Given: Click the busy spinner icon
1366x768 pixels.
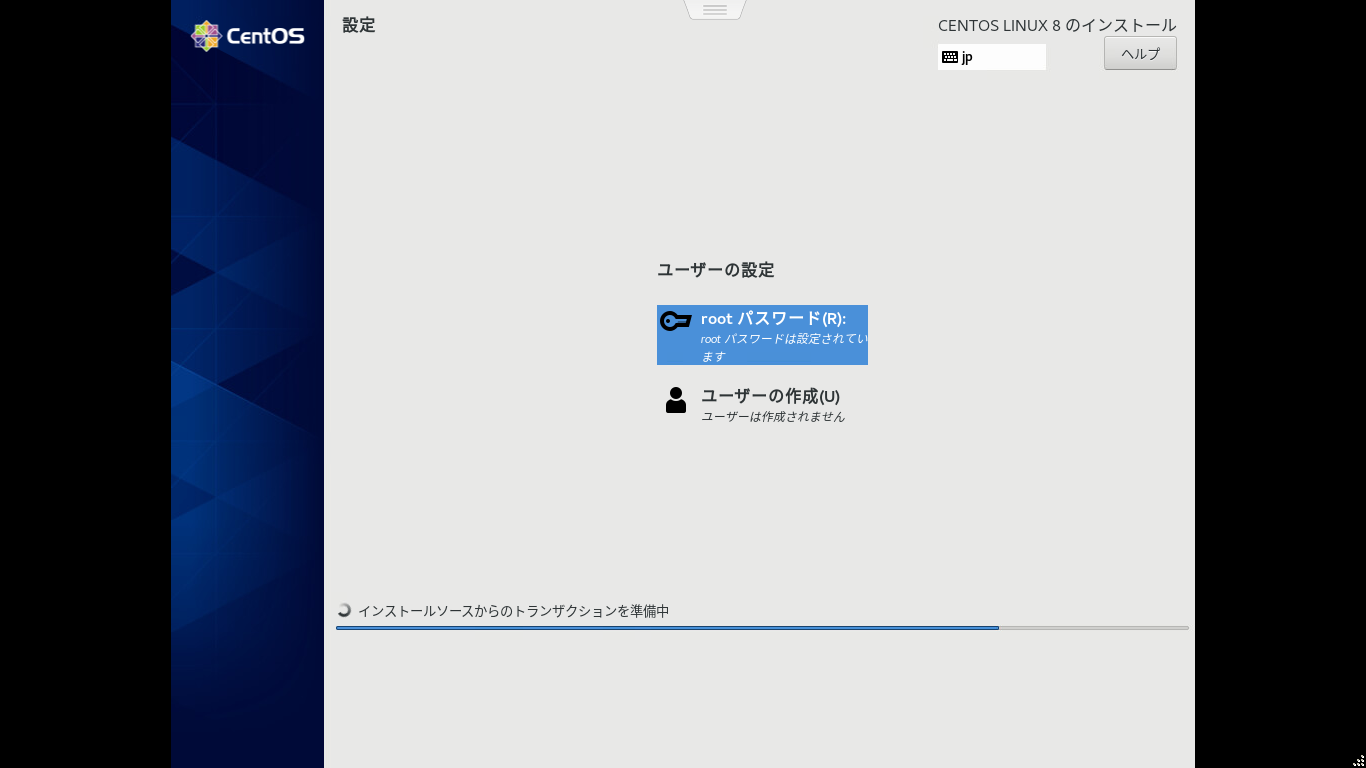Looking at the screenshot, I should tap(344, 610).
